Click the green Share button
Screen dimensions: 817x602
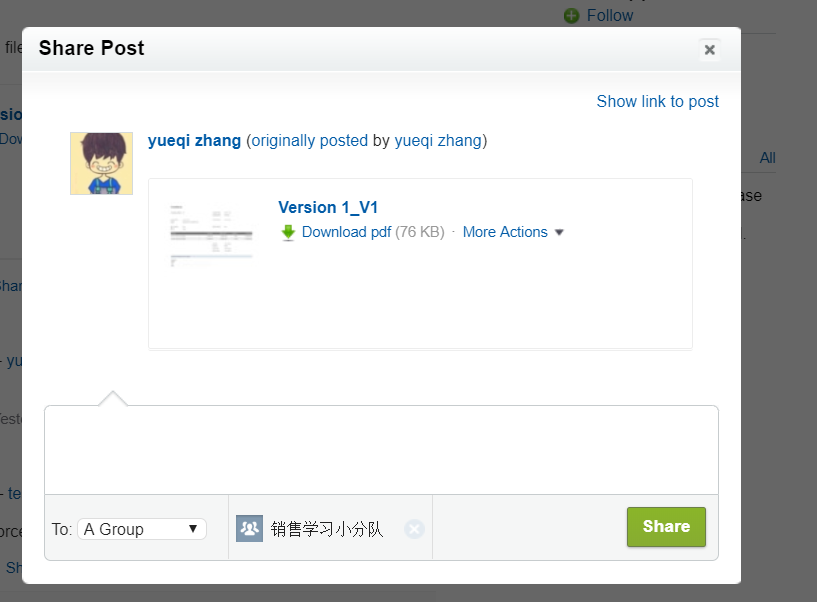coord(666,527)
